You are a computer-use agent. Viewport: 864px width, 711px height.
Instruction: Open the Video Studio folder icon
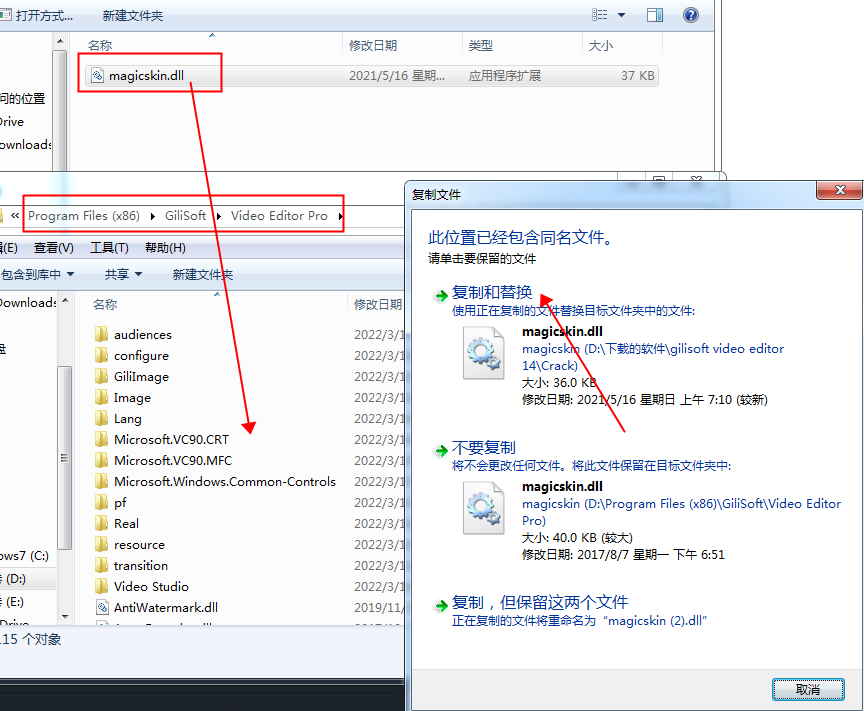pyautogui.click(x=101, y=586)
